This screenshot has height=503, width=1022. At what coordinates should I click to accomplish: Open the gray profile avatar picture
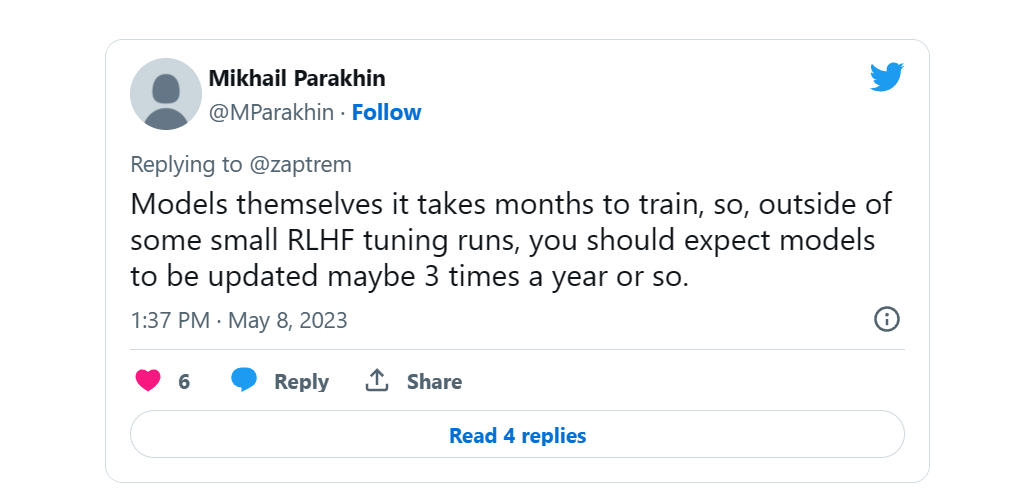pyautogui.click(x=166, y=94)
